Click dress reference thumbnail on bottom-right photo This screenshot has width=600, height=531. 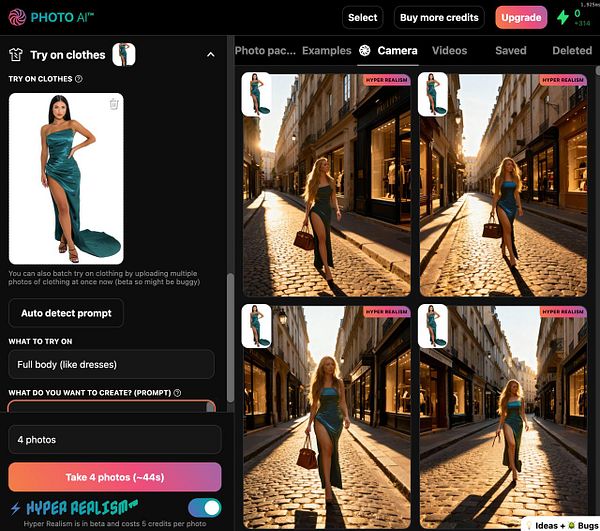(433, 326)
